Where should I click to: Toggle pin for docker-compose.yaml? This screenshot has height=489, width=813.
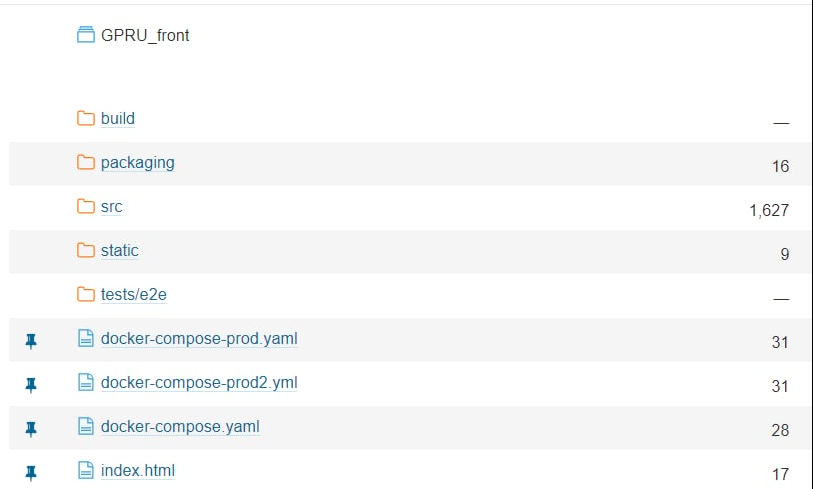[31, 429]
